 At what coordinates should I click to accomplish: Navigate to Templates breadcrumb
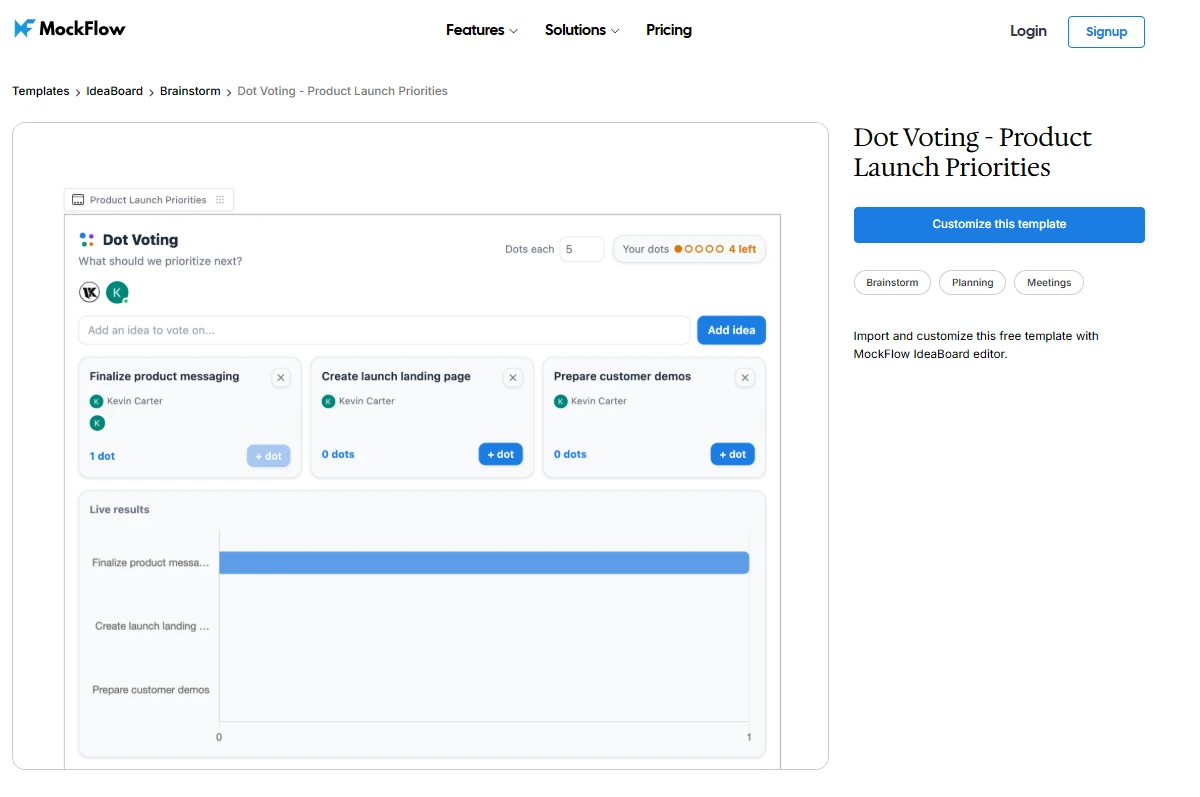[41, 91]
